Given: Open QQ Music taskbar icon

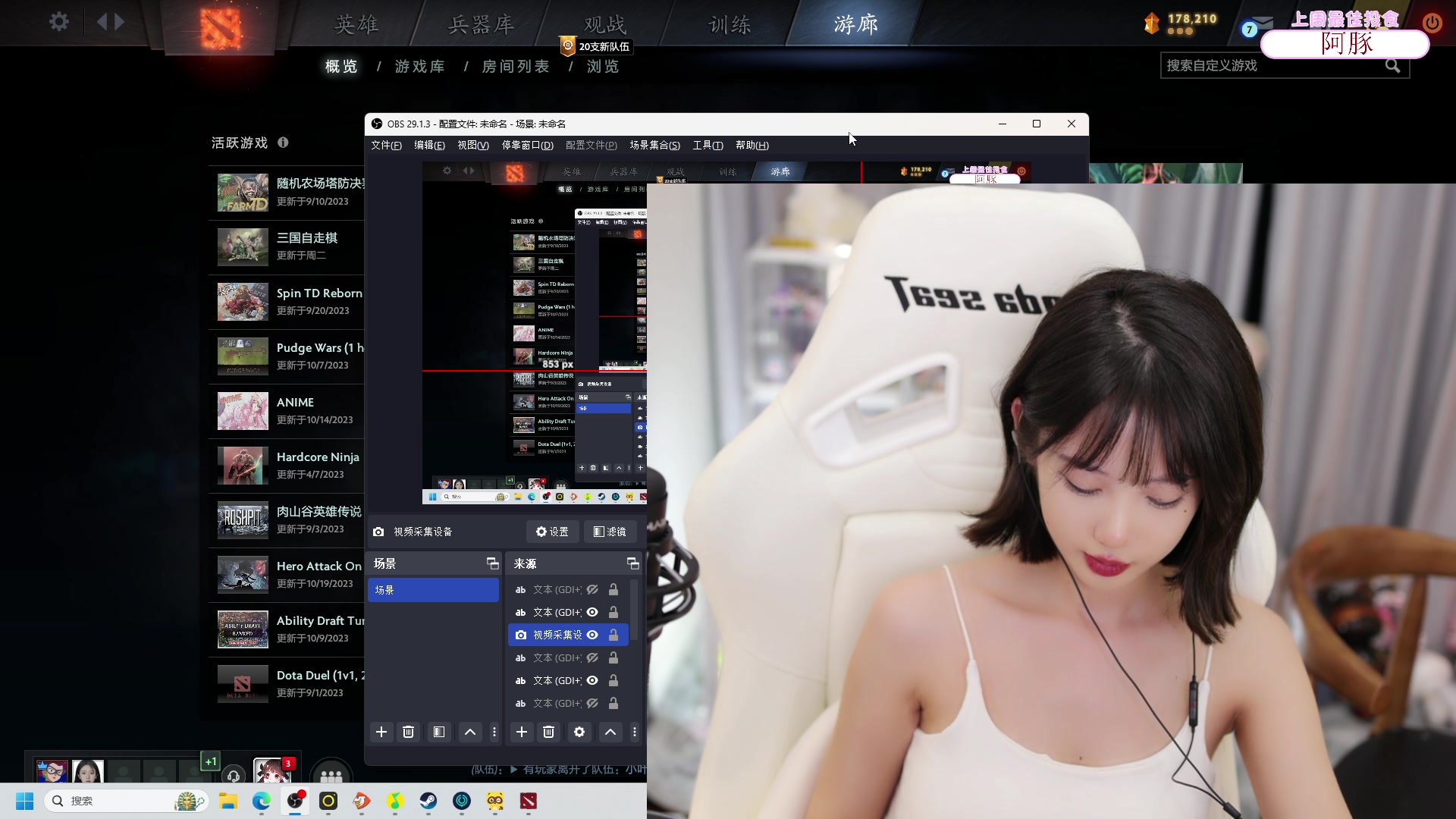Looking at the screenshot, I should 395,801.
